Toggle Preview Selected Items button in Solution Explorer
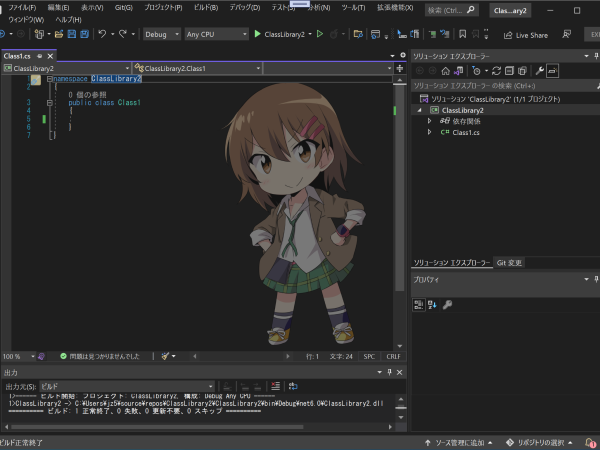This screenshot has height=450, width=600. 553,71
